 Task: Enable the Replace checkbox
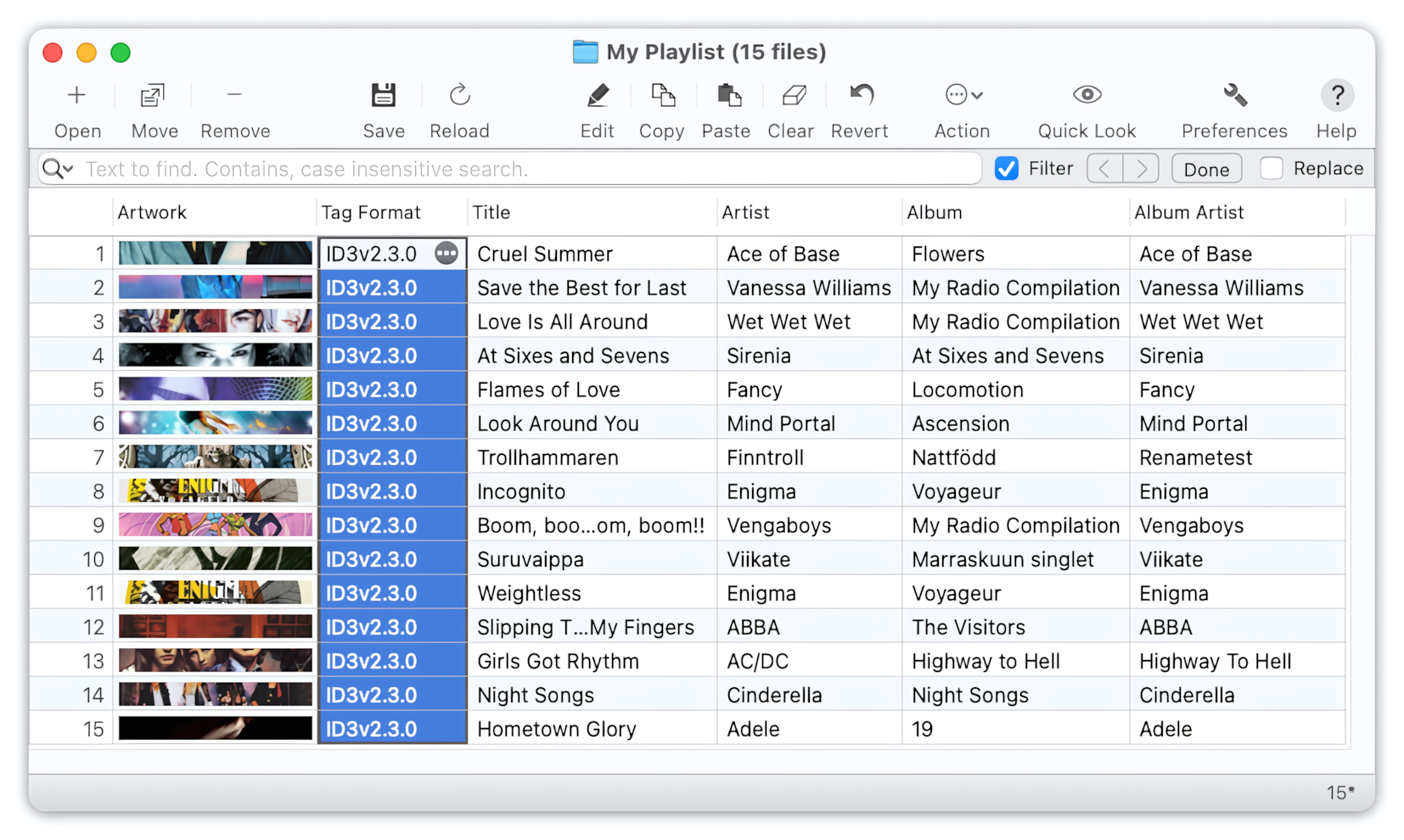pos(1271,169)
